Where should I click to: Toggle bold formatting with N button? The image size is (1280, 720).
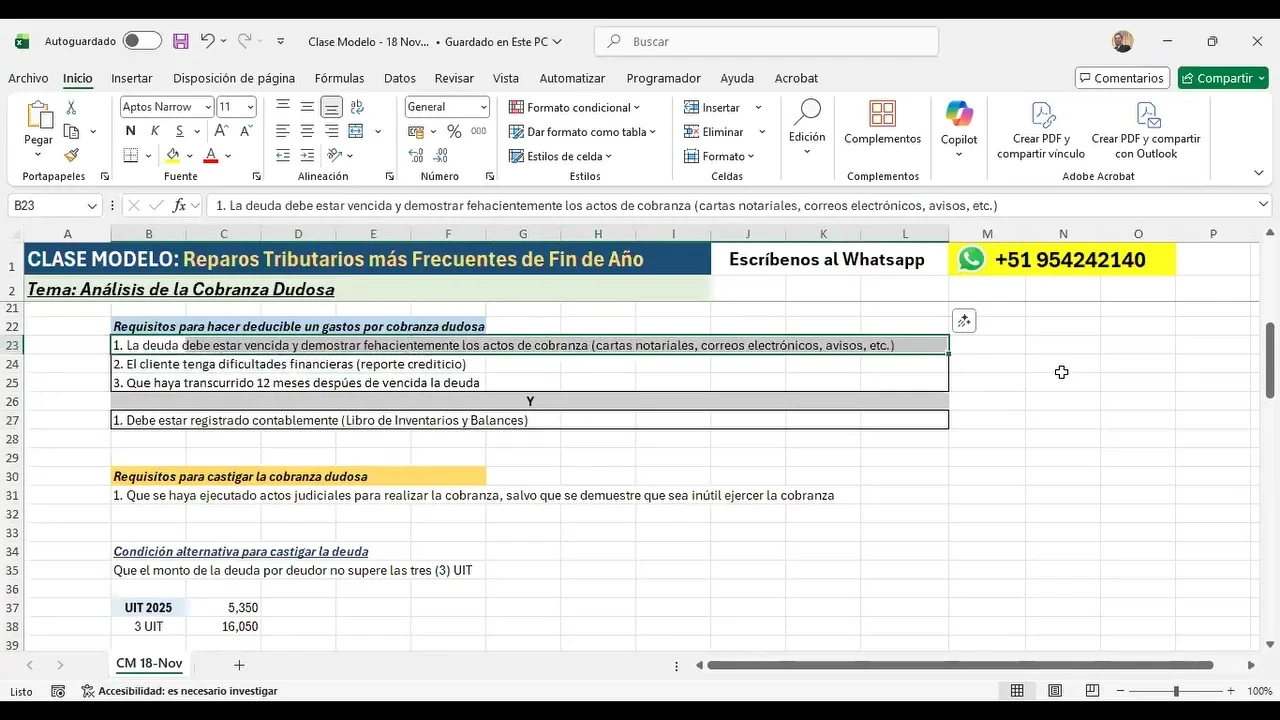tap(130, 131)
